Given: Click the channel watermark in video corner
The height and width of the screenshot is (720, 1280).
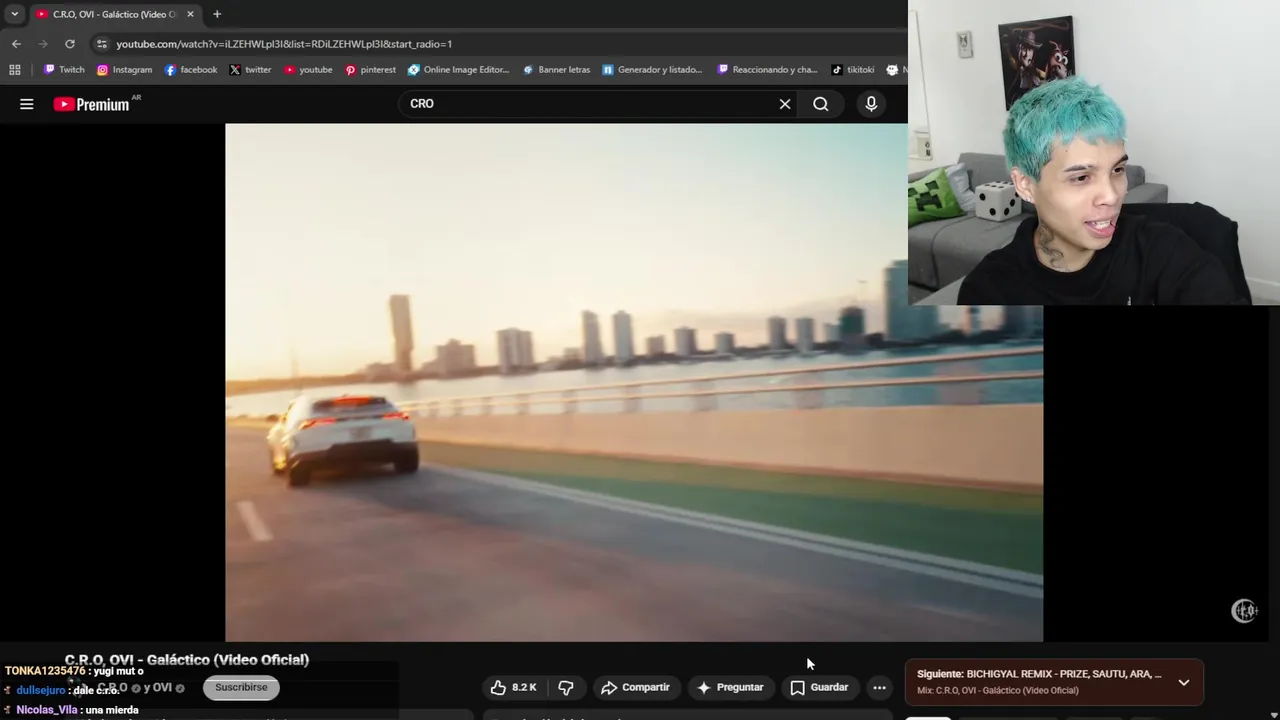Looking at the screenshot, I should (1244, 611).
